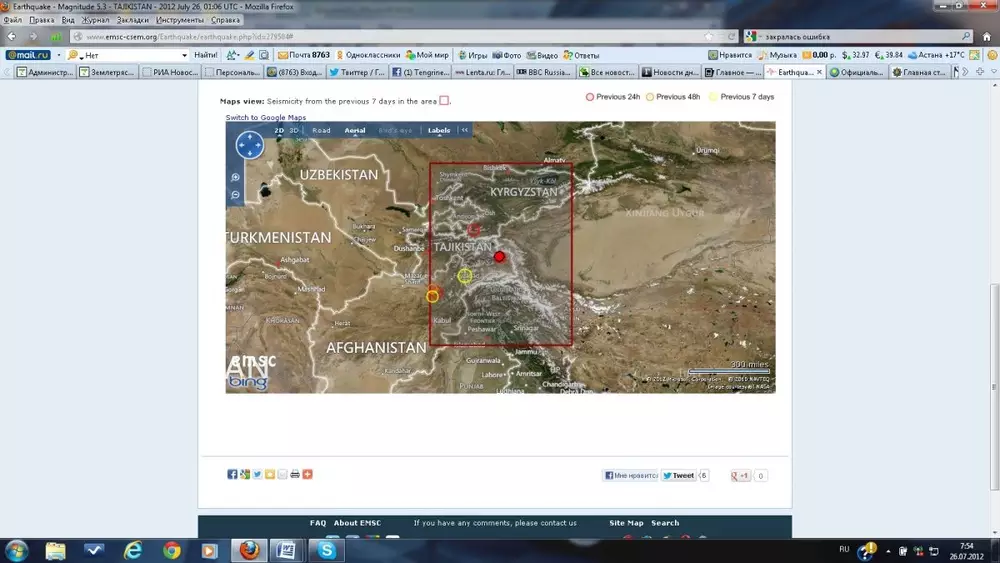Click the Google +1 button

click(x=740, y=476)
